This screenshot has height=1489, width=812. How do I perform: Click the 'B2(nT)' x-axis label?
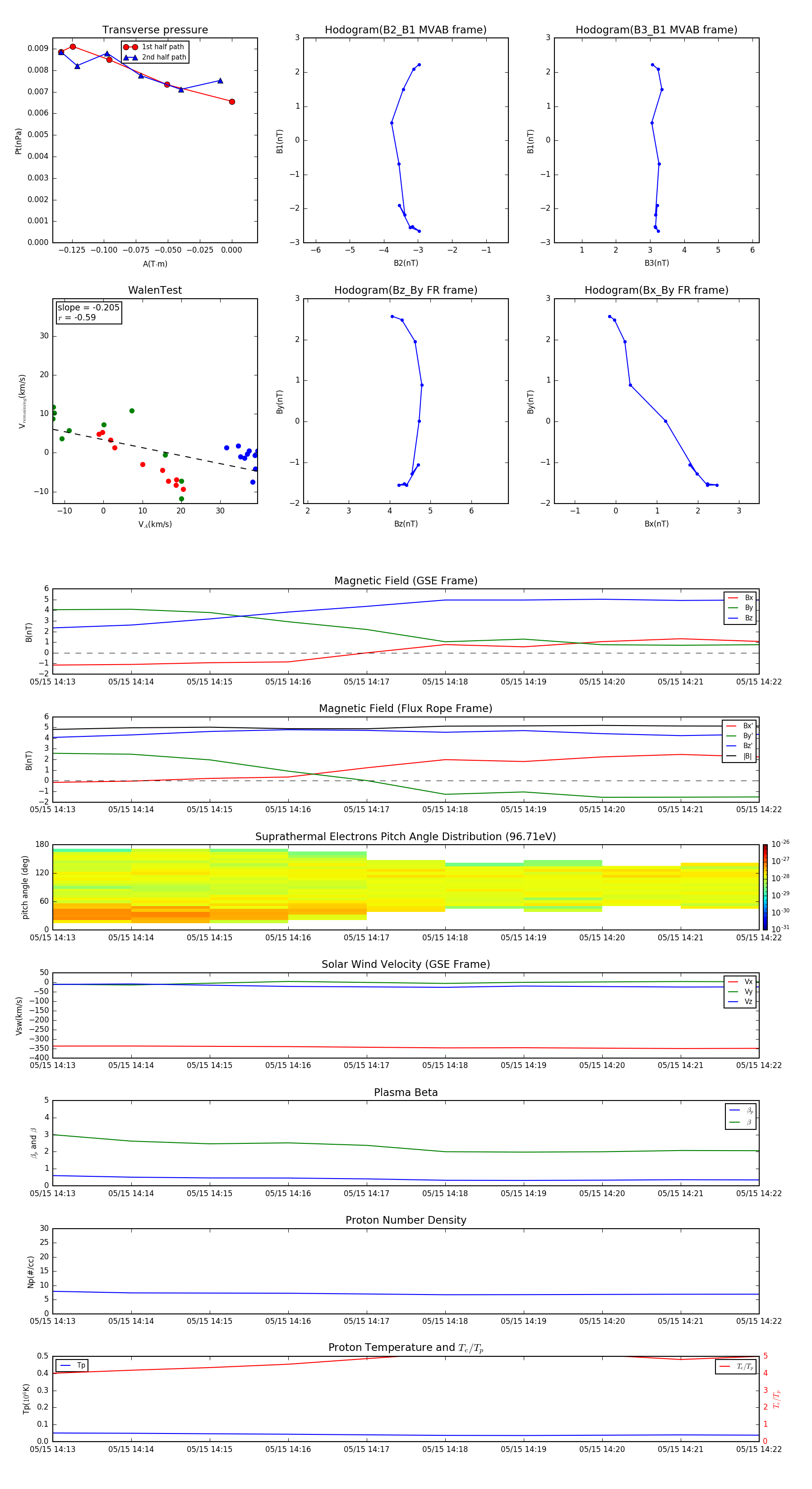tap(406, 263)
